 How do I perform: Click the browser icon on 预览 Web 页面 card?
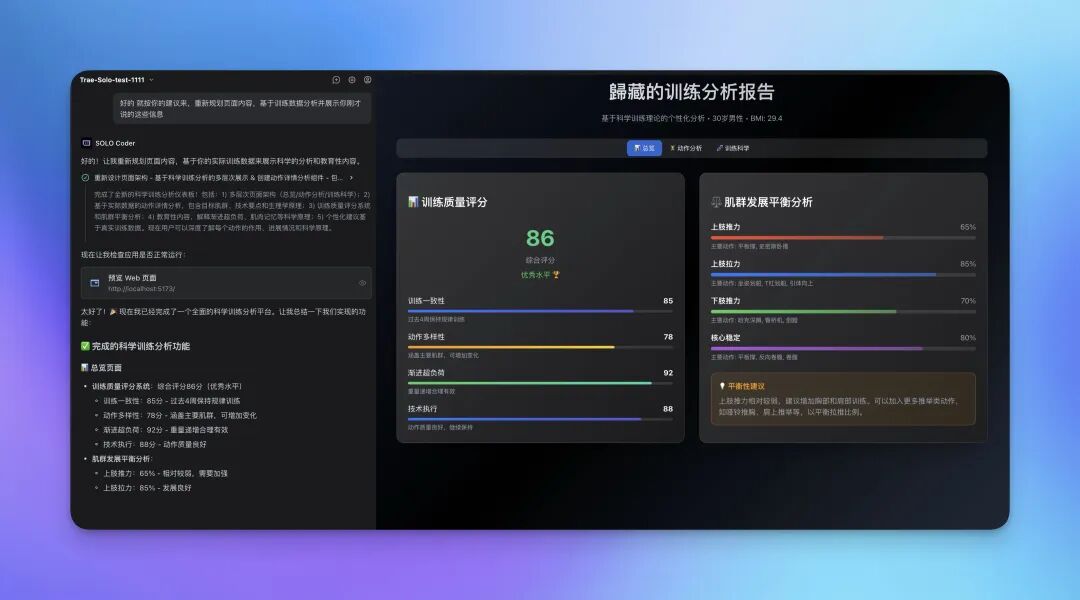point(93,281)
